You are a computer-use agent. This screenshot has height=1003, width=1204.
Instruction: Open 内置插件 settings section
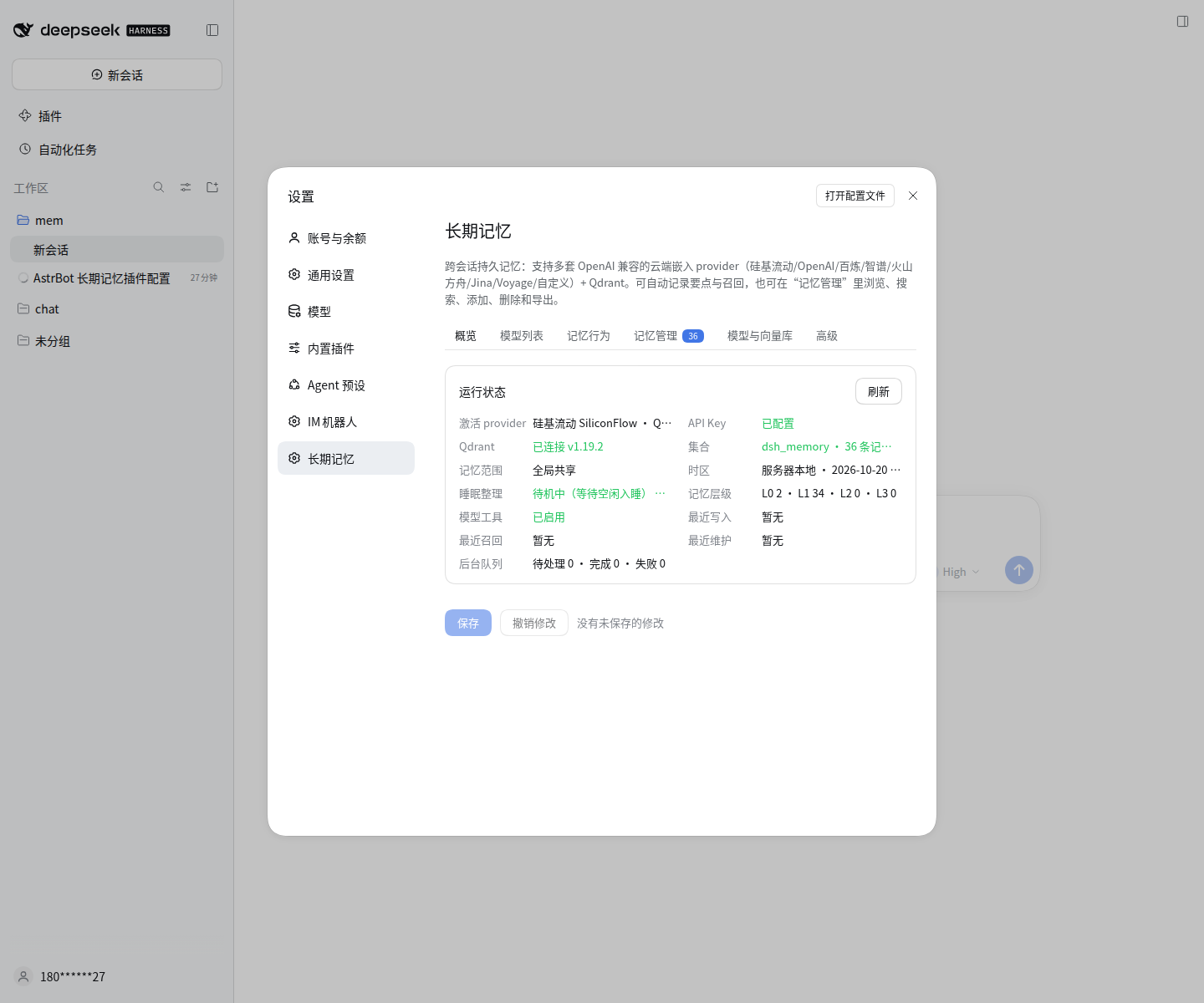tap(346, 349)
